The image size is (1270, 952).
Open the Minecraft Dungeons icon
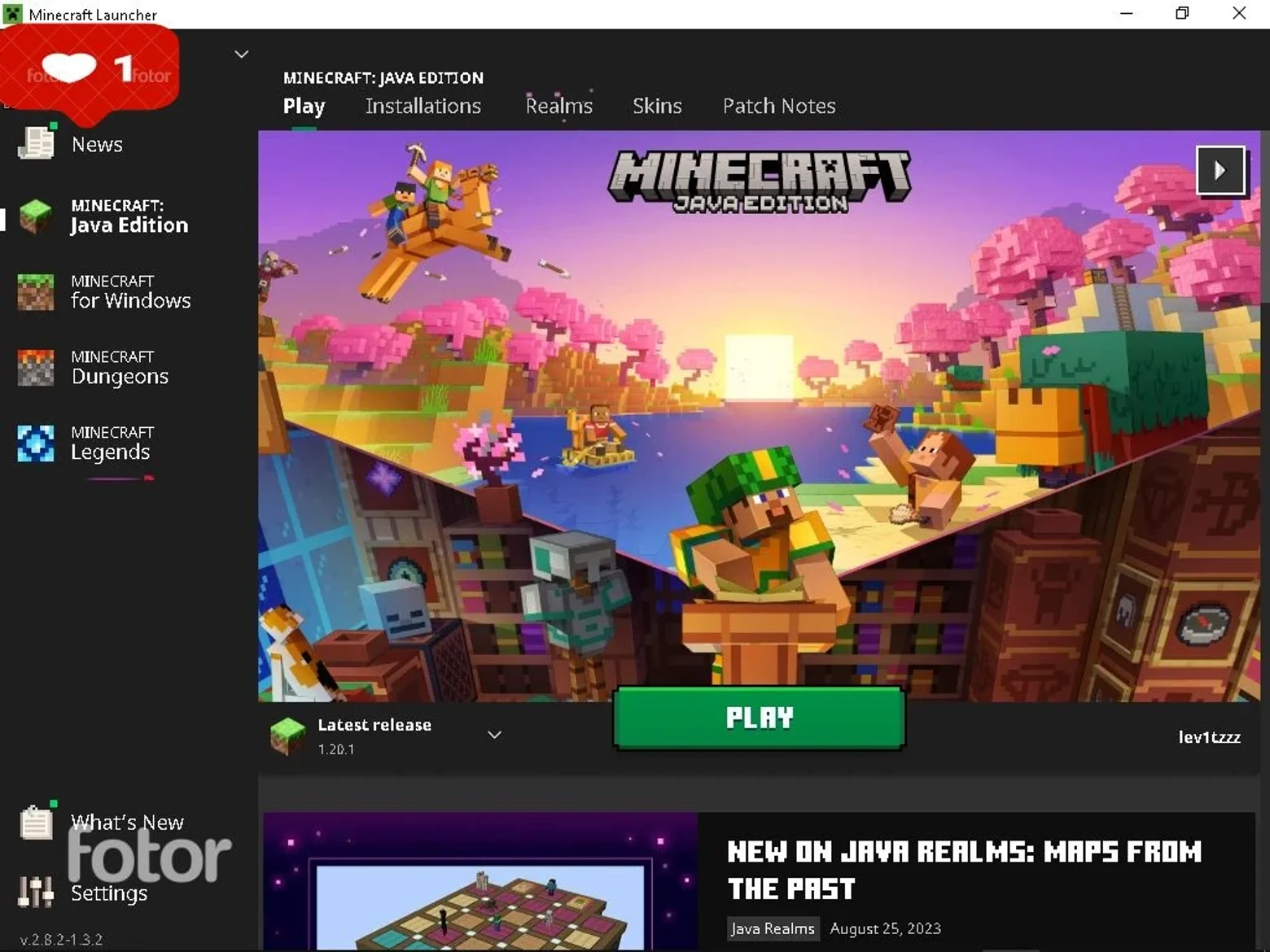coord(36,368)
